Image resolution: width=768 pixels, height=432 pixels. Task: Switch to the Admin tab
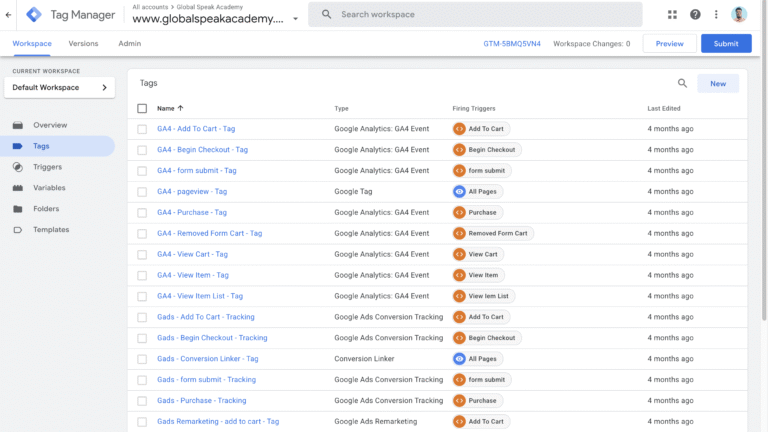[x=129, y=44]
